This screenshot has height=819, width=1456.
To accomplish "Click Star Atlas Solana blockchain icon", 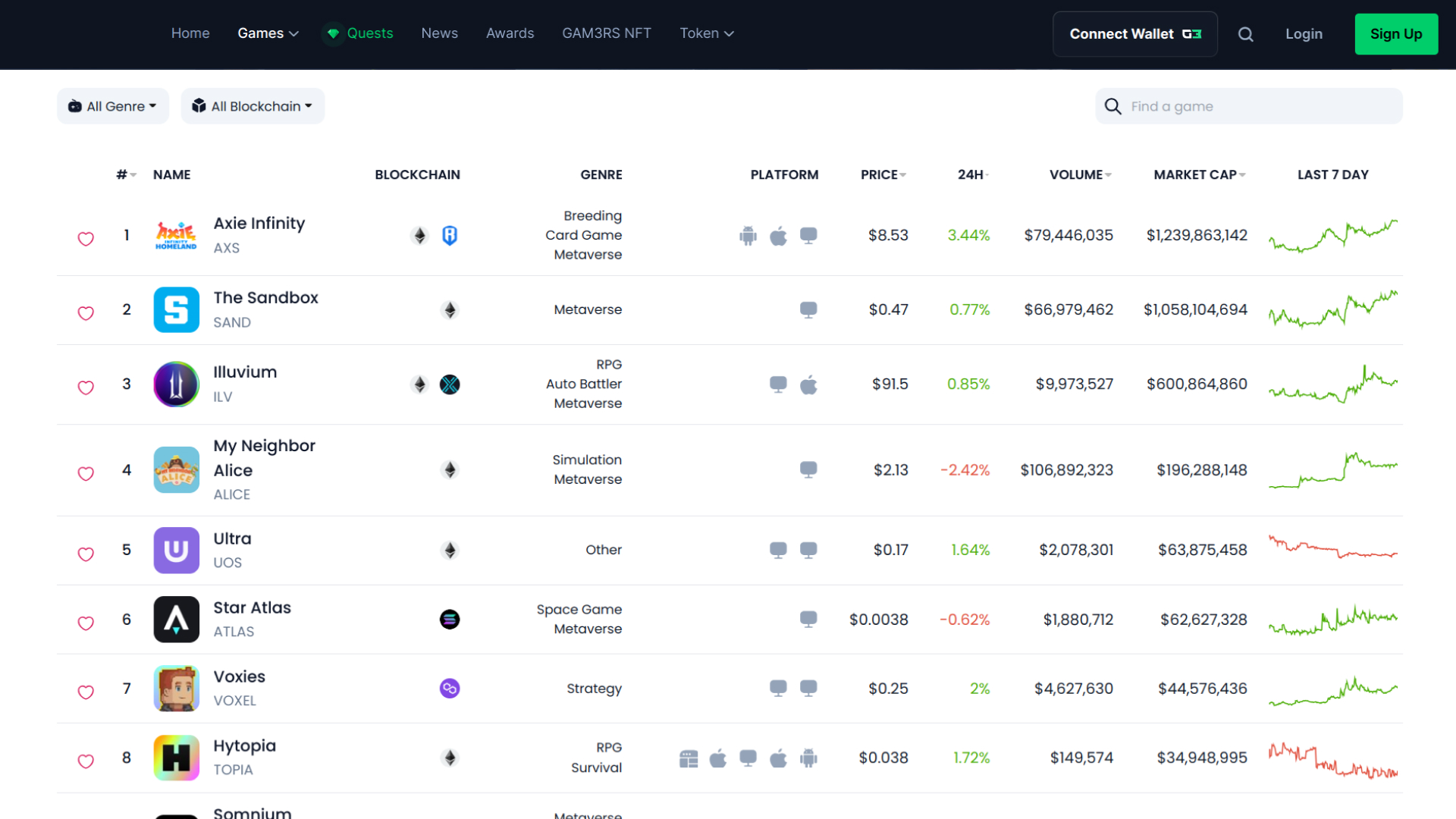I will click(450, 620).
